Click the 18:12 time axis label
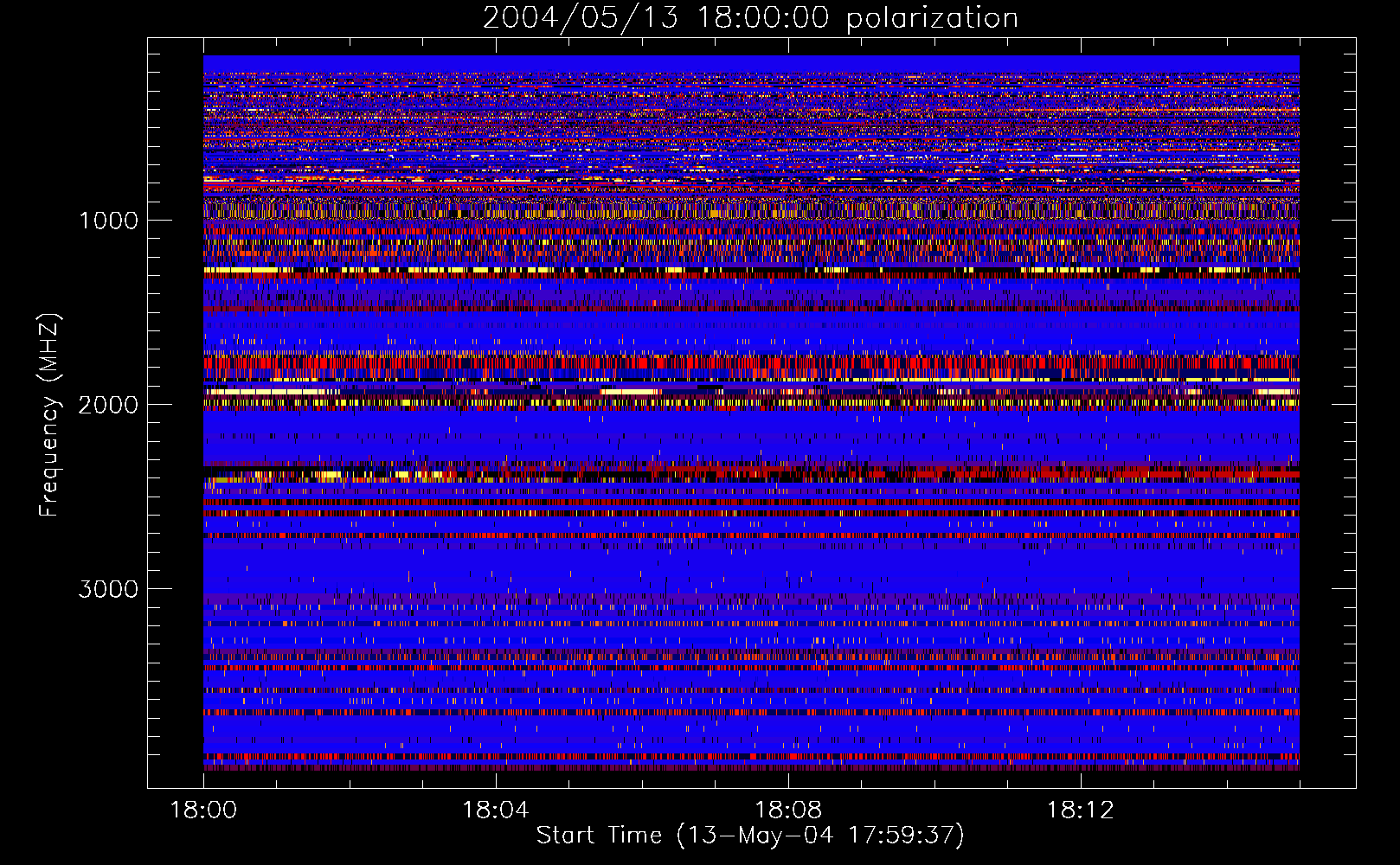Image resolution: width=1400 pixels, height=865 pixels. point(1081,811)
